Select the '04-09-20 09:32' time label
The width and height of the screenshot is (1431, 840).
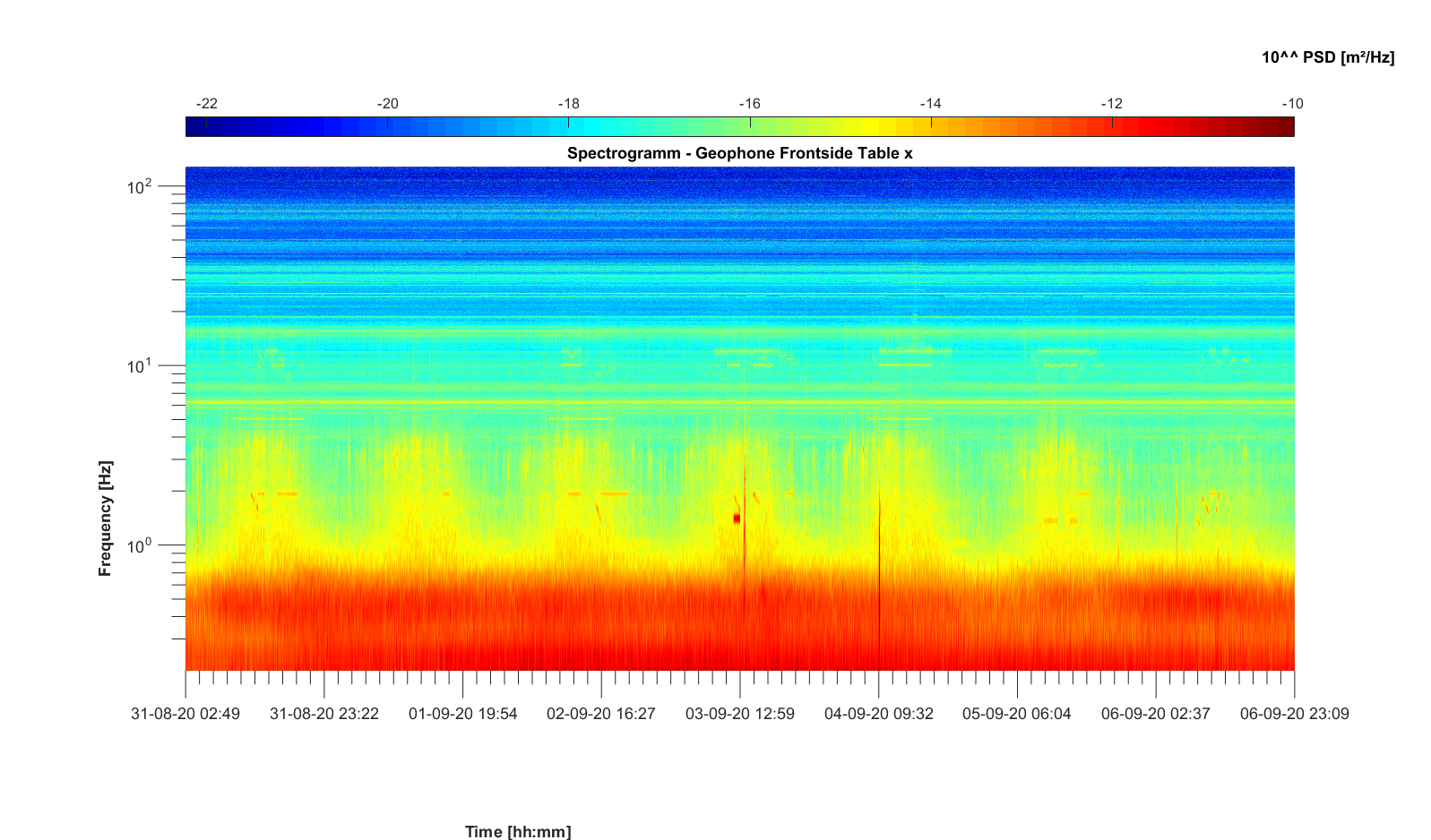(x=878, y=714)
